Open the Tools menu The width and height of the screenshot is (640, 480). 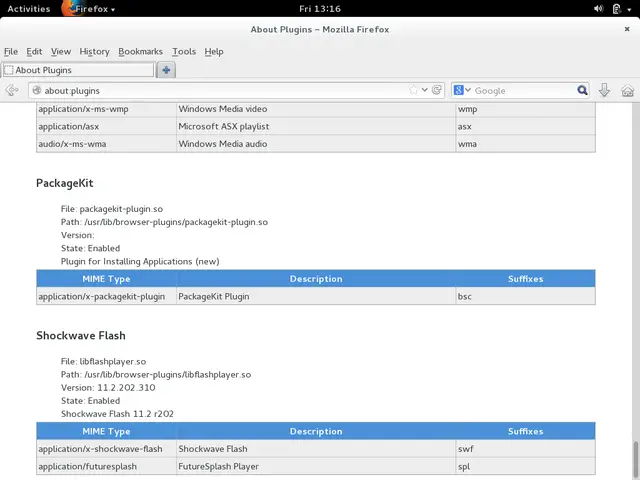click(x=184, y=51)
